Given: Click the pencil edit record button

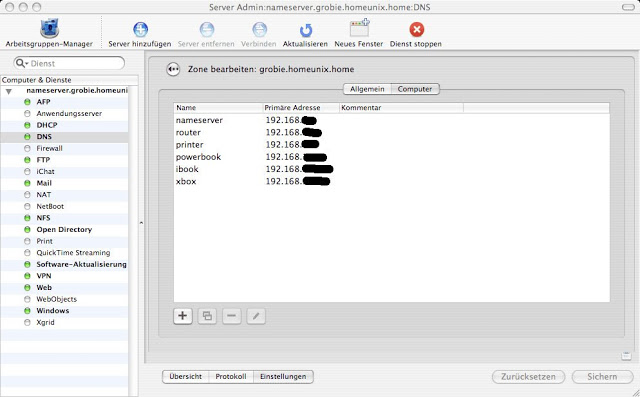Looking at the screenshot, I should coord(256,316).
